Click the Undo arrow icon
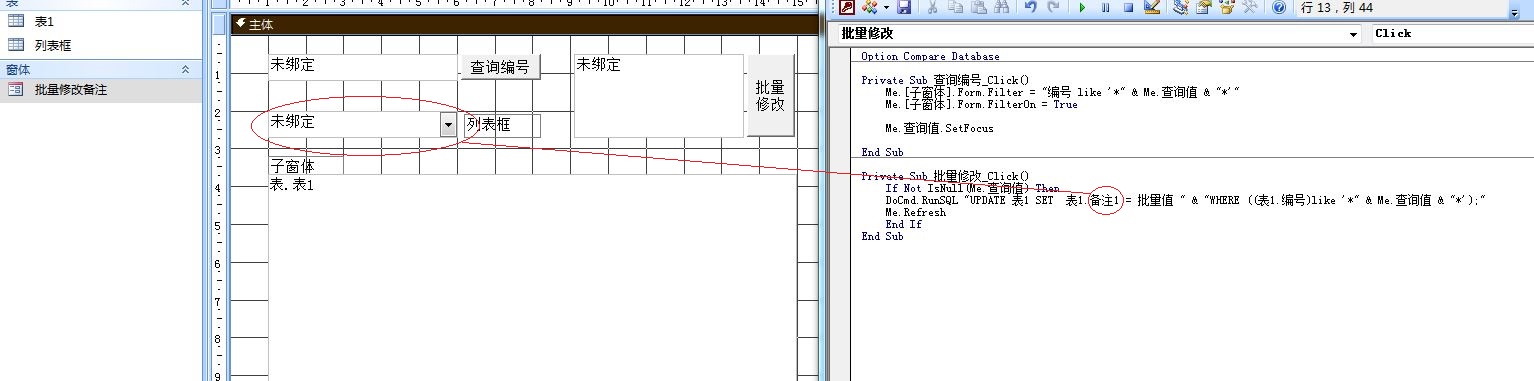Image resolution: width=1534 pixels, height=381 pixels. tap(1030, 7)
